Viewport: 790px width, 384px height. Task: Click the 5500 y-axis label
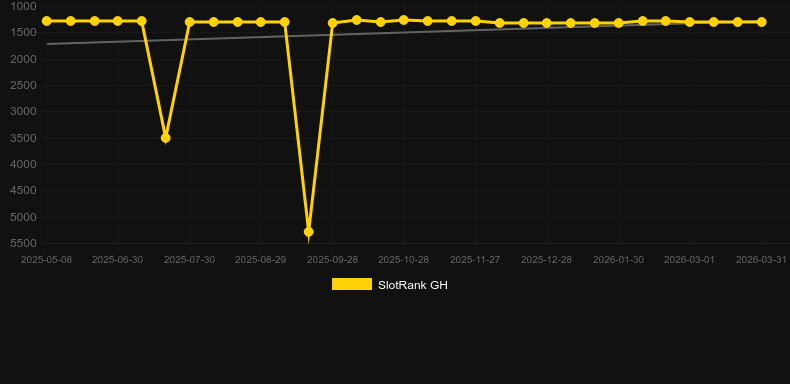click(x=24, y=243)
